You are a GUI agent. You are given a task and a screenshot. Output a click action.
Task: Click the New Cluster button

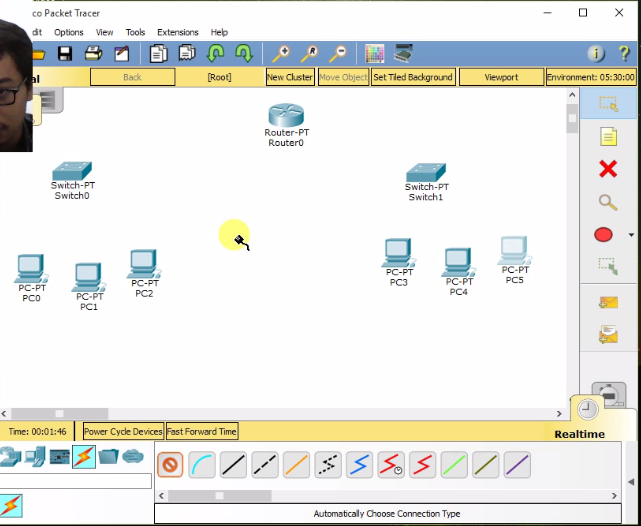tap(290, 77)
